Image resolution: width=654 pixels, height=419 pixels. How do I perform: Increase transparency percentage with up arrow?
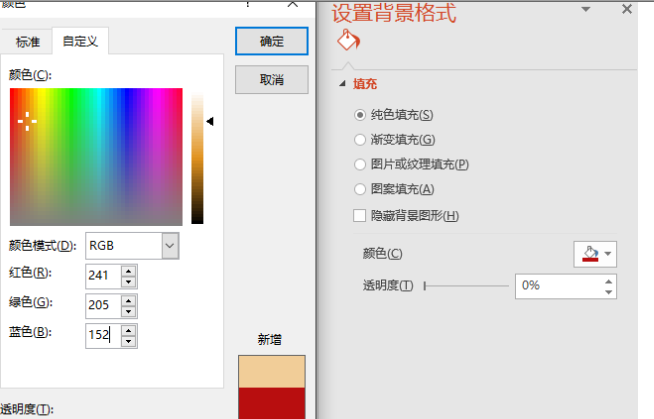(x=609, y=281)
